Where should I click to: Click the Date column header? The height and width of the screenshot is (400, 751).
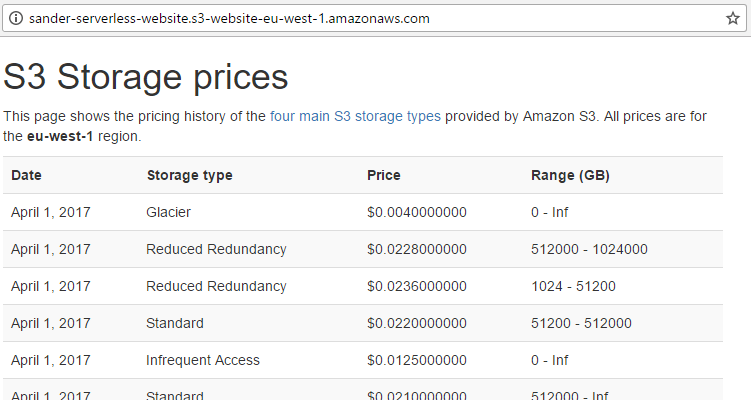pos(26,175)
